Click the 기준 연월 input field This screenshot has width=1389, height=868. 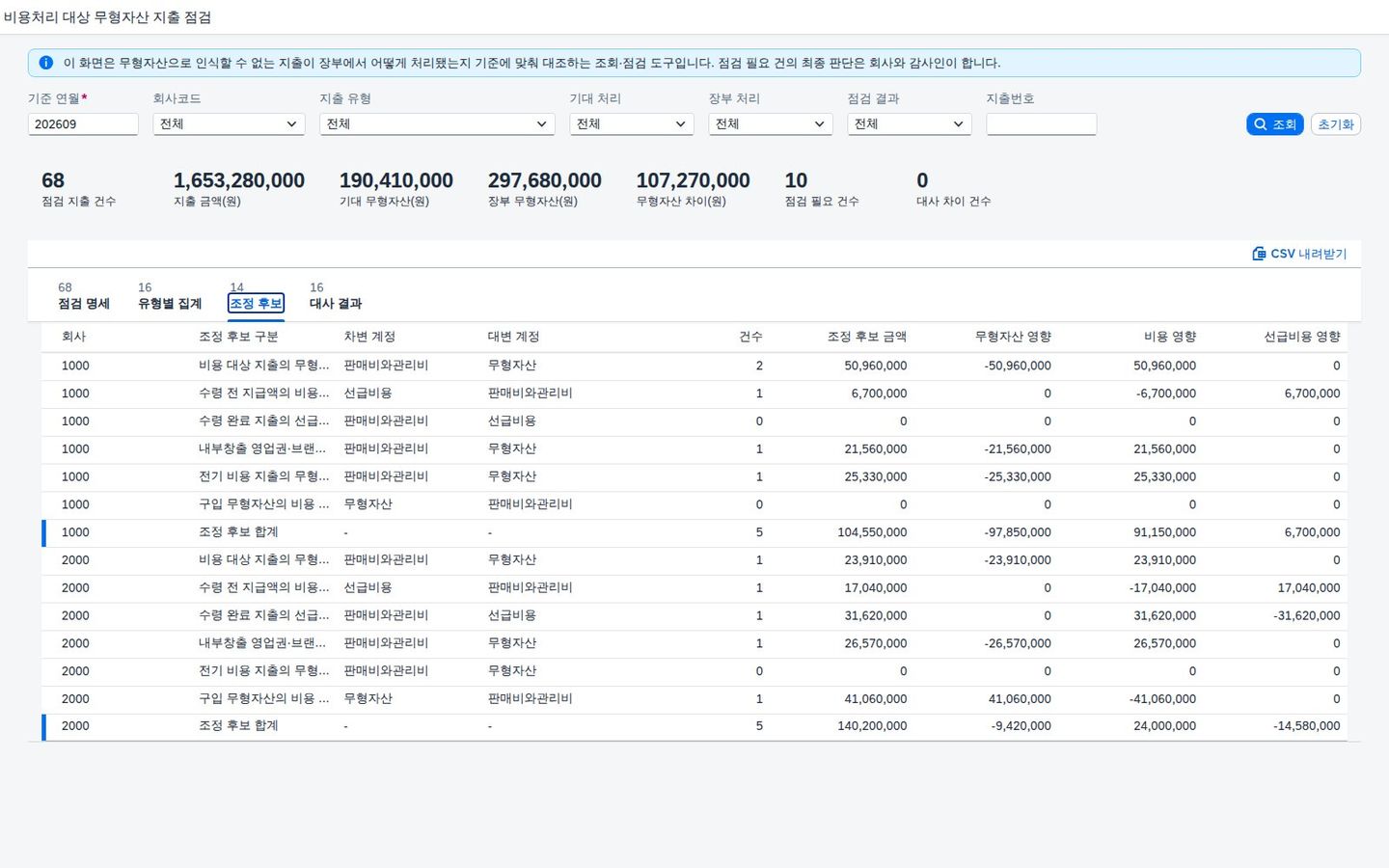point(83,124)
